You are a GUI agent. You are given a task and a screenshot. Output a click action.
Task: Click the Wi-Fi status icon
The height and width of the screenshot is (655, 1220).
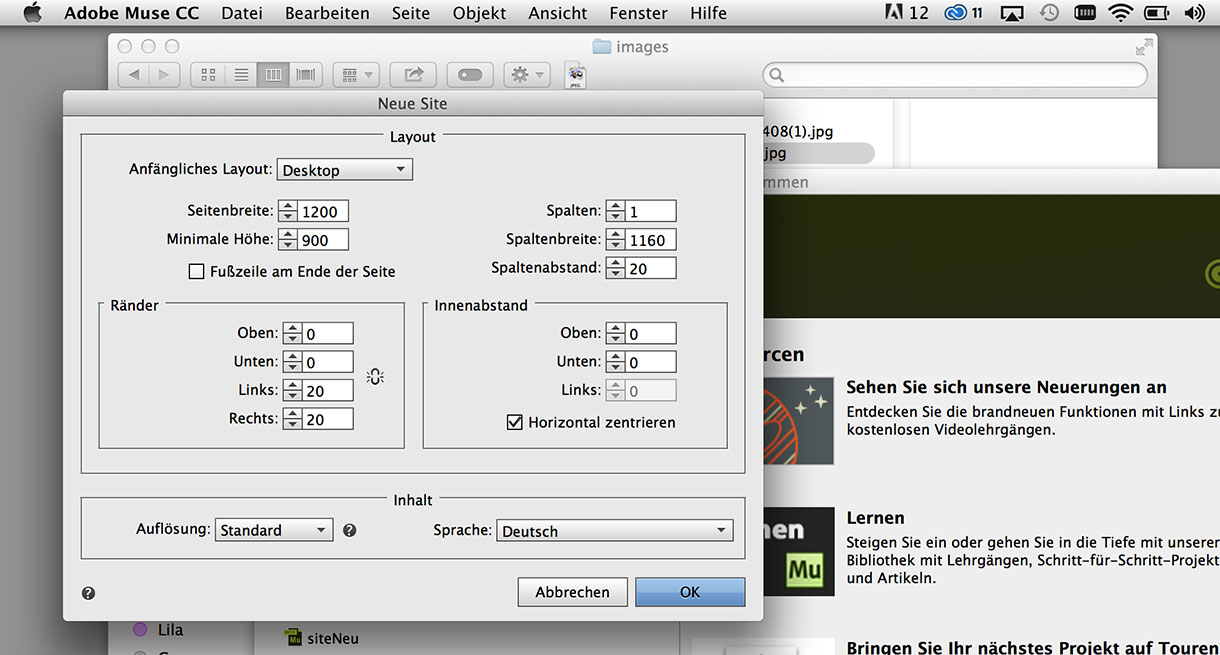1120,13
